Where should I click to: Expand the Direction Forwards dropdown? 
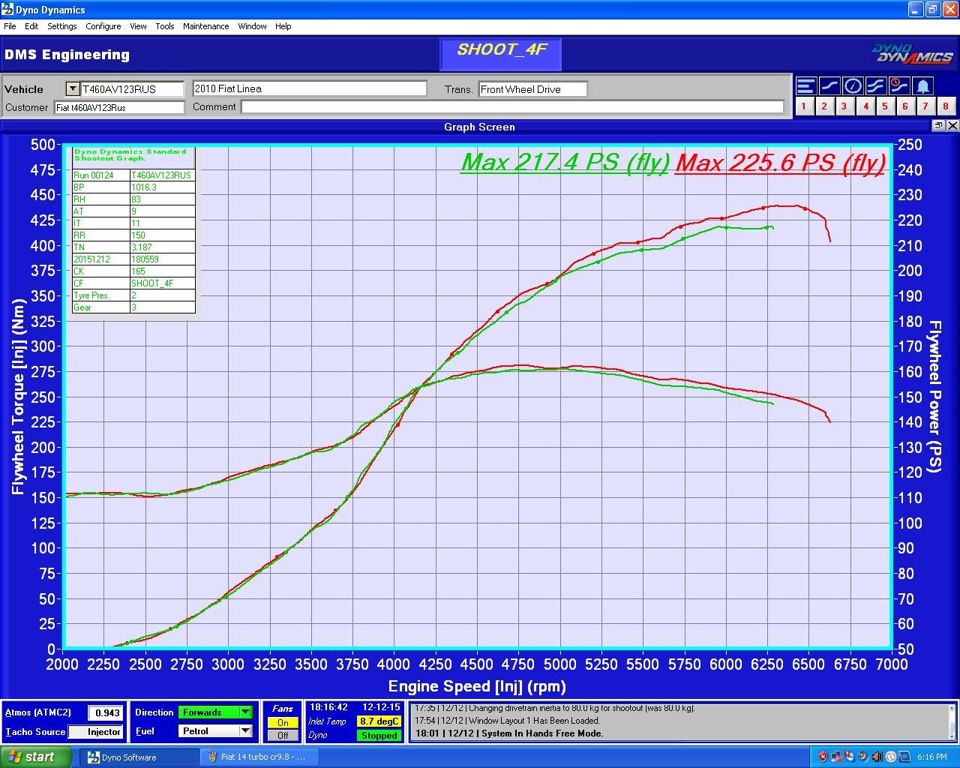pyautogui.click(x=245, y=713)
